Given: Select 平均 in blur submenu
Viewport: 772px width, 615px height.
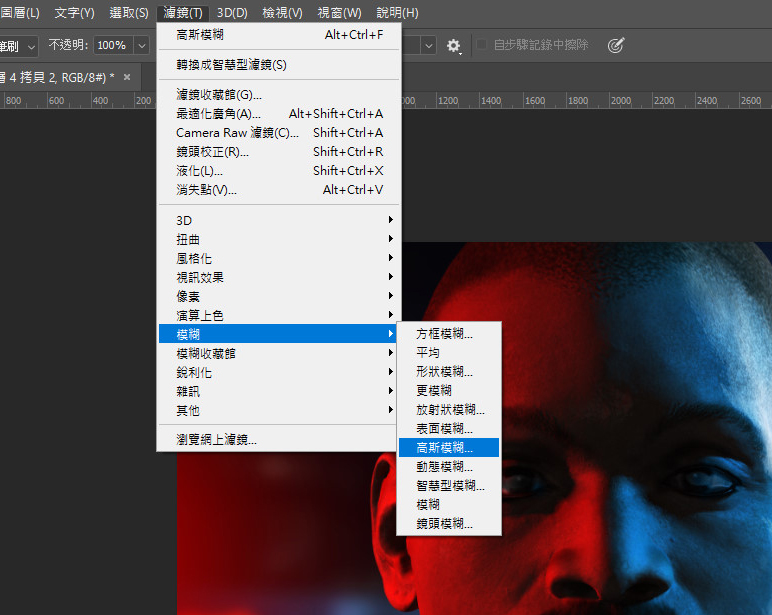Looking at the screenshot, I should point(449,353).
